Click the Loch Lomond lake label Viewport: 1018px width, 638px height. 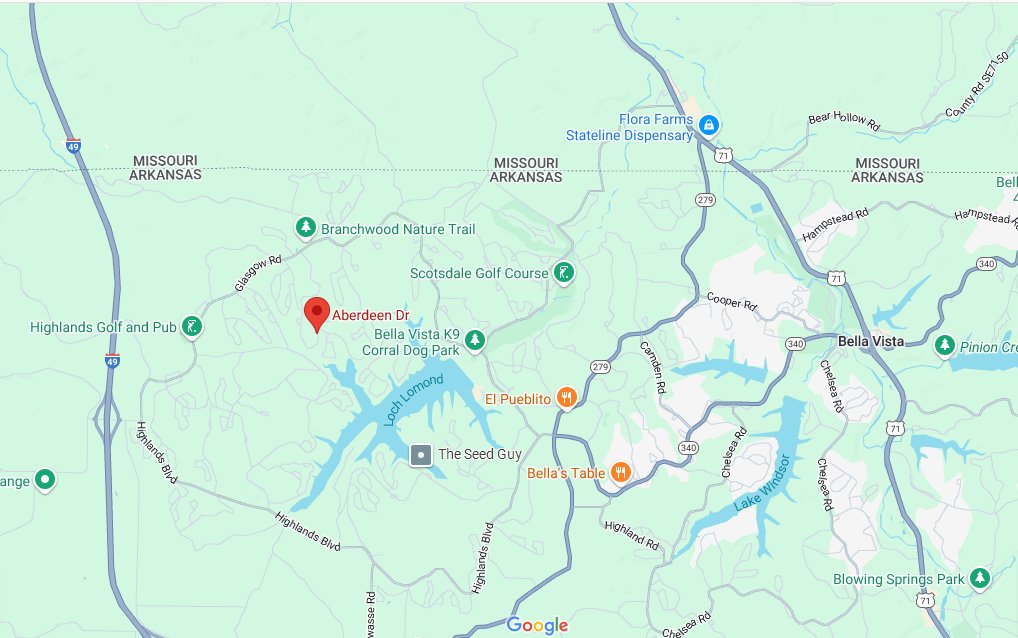pos(414,400)
